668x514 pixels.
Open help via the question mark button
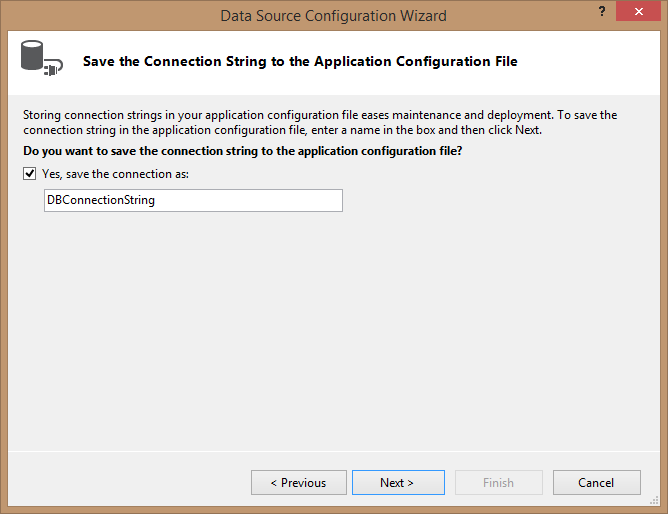602,11
